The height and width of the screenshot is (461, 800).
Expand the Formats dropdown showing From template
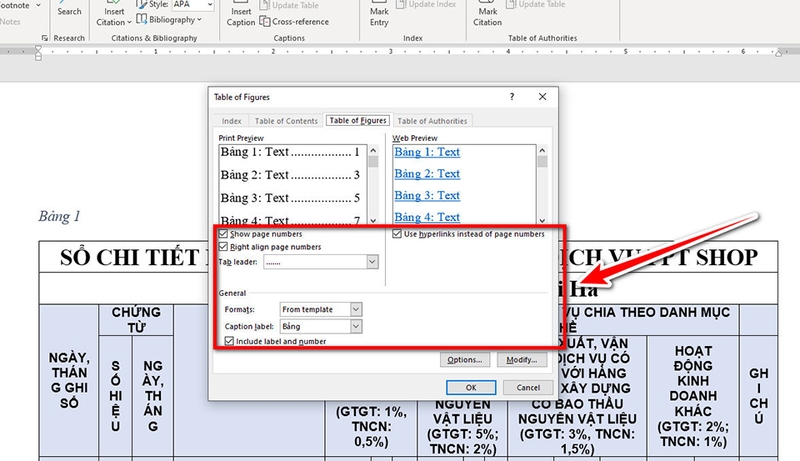point(356,310)
